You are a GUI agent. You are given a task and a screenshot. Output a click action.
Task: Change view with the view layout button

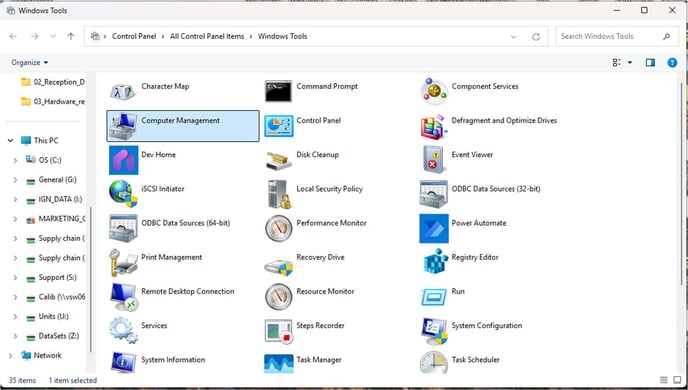coord(616,63)
